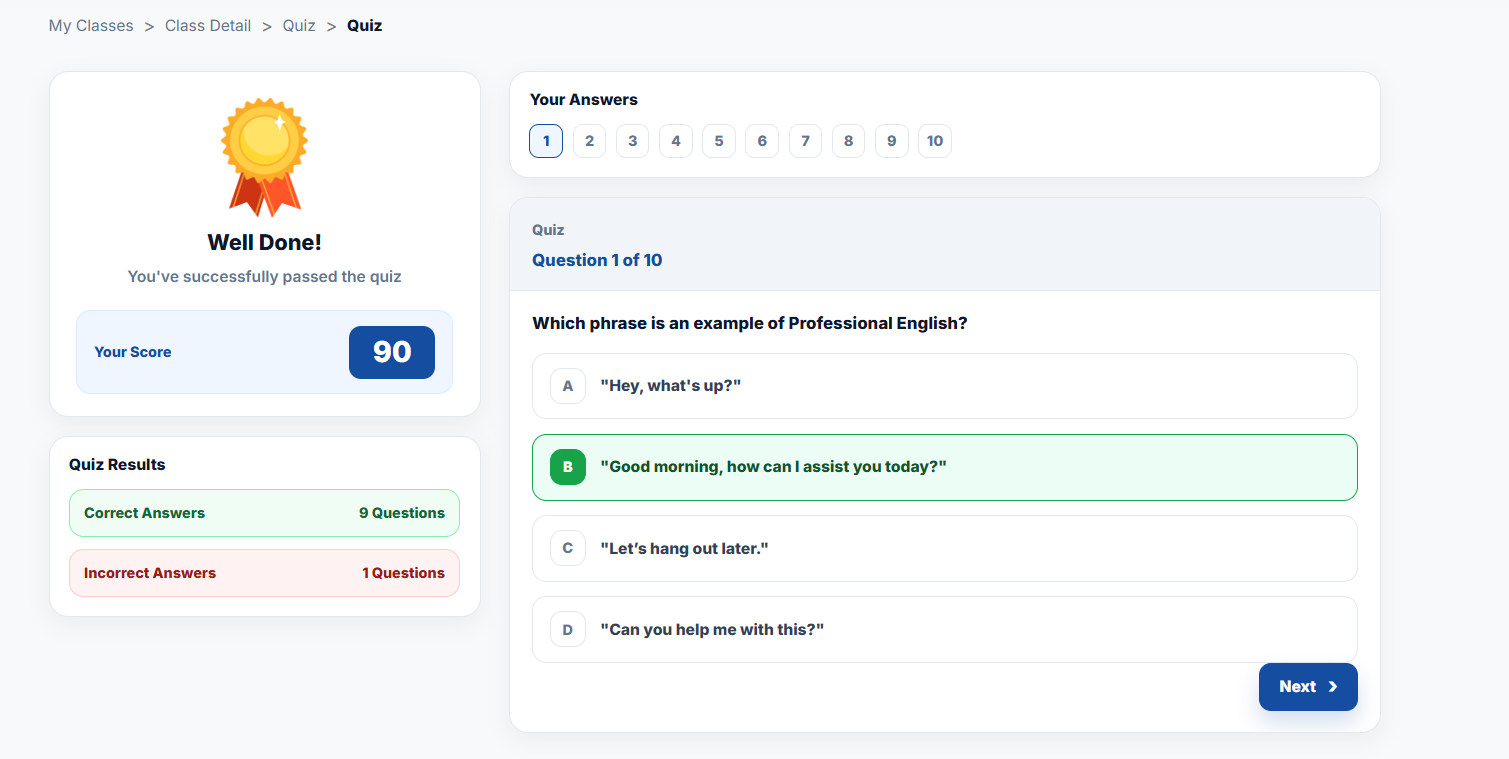The height and width of the screenshot is (759, 1509).
Task: Select the green B answer badge
Action: point(568,467)
